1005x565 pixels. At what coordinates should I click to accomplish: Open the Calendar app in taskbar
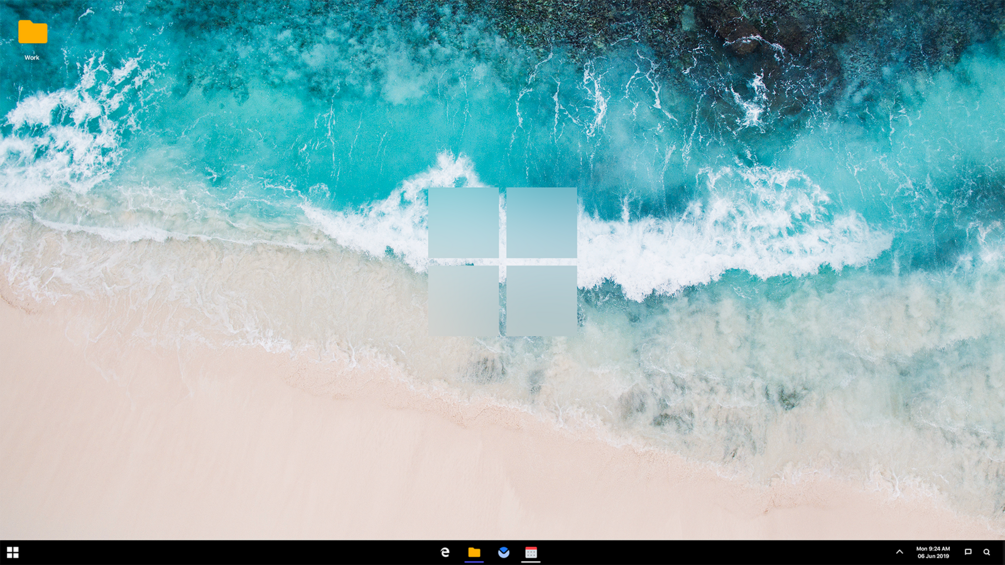(531, 552)
